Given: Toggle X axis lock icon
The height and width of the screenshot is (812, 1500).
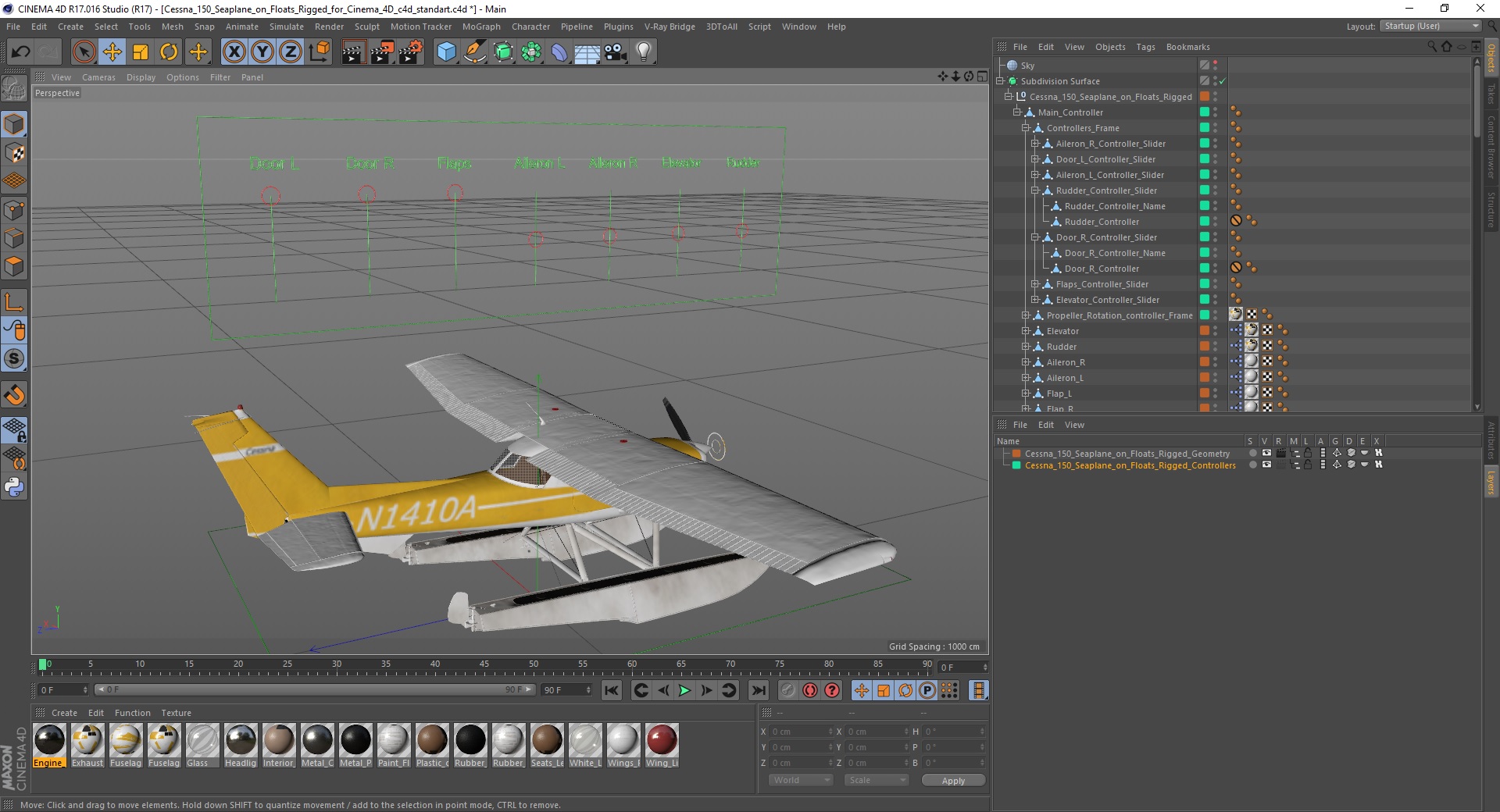Looking at the screenshot, I should pyautogui.click(x=234, y=52).
